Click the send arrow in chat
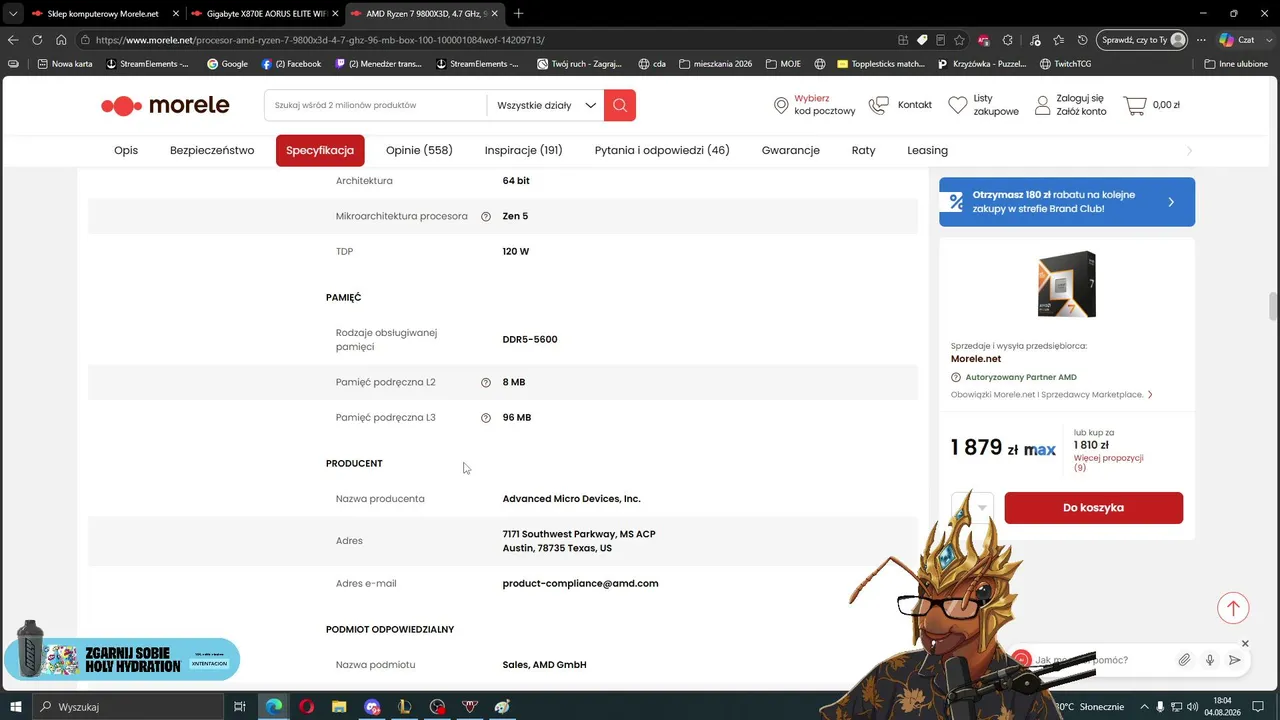 pyautogui.click(x=1235, y=660)
